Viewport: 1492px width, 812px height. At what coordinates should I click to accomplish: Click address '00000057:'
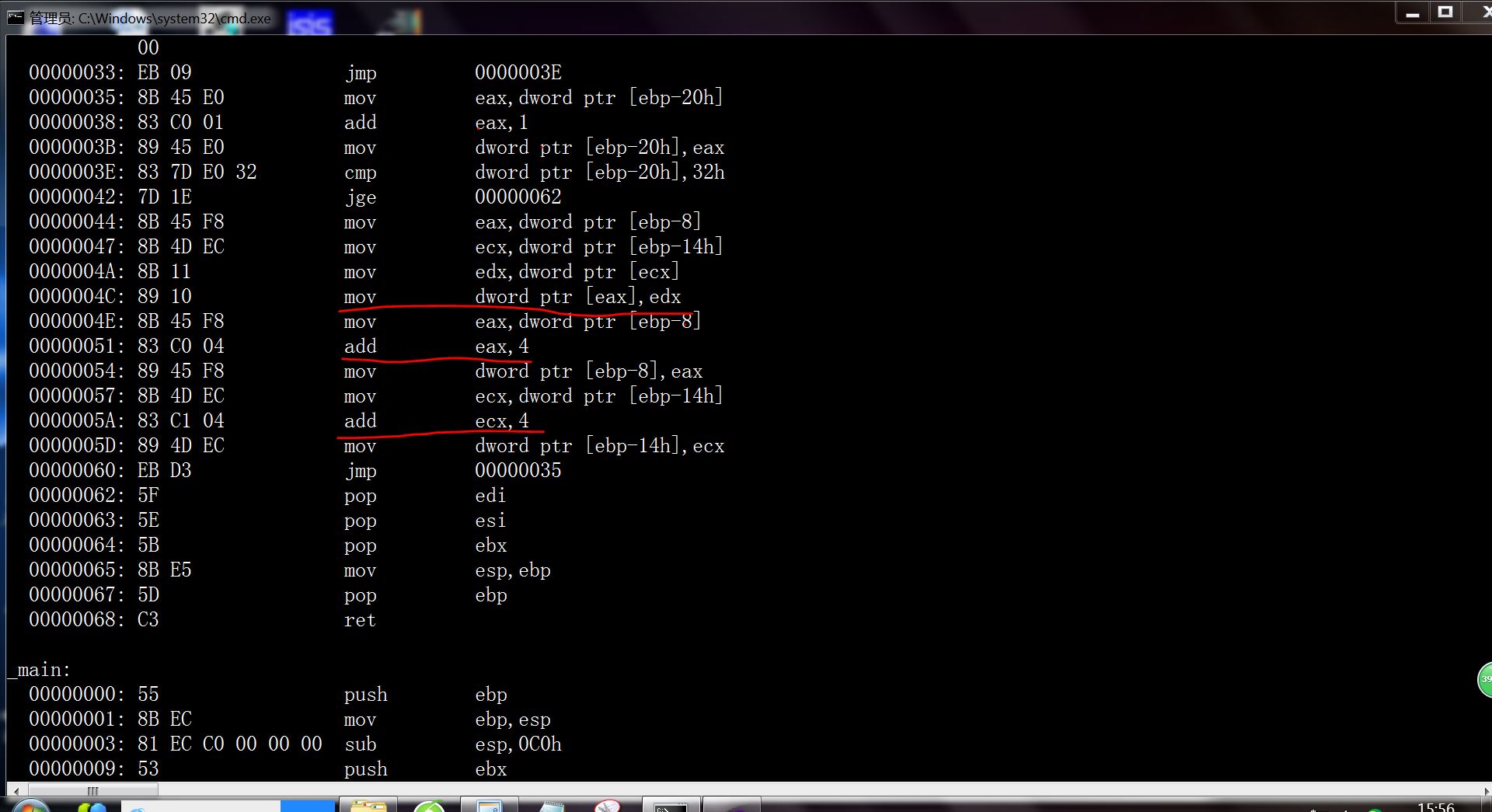click(x=77, y=396)
